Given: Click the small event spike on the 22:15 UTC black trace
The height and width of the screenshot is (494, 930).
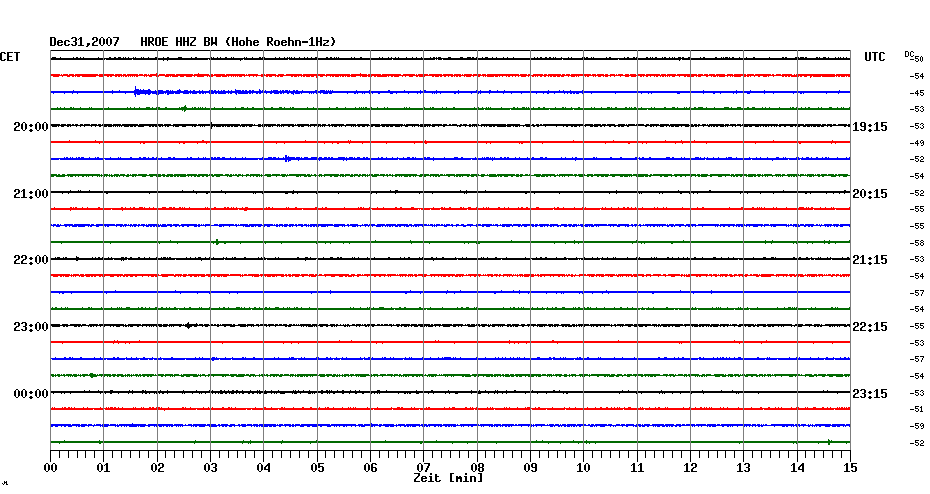Looking at the screenshot, I should [x=188, y=325].
